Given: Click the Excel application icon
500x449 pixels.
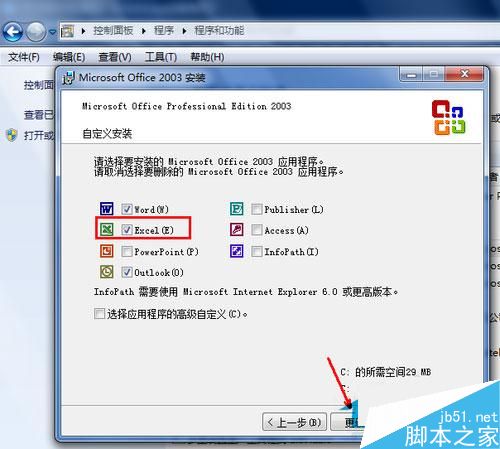Looking at the screenshot, I should click(x=107, y=229).
